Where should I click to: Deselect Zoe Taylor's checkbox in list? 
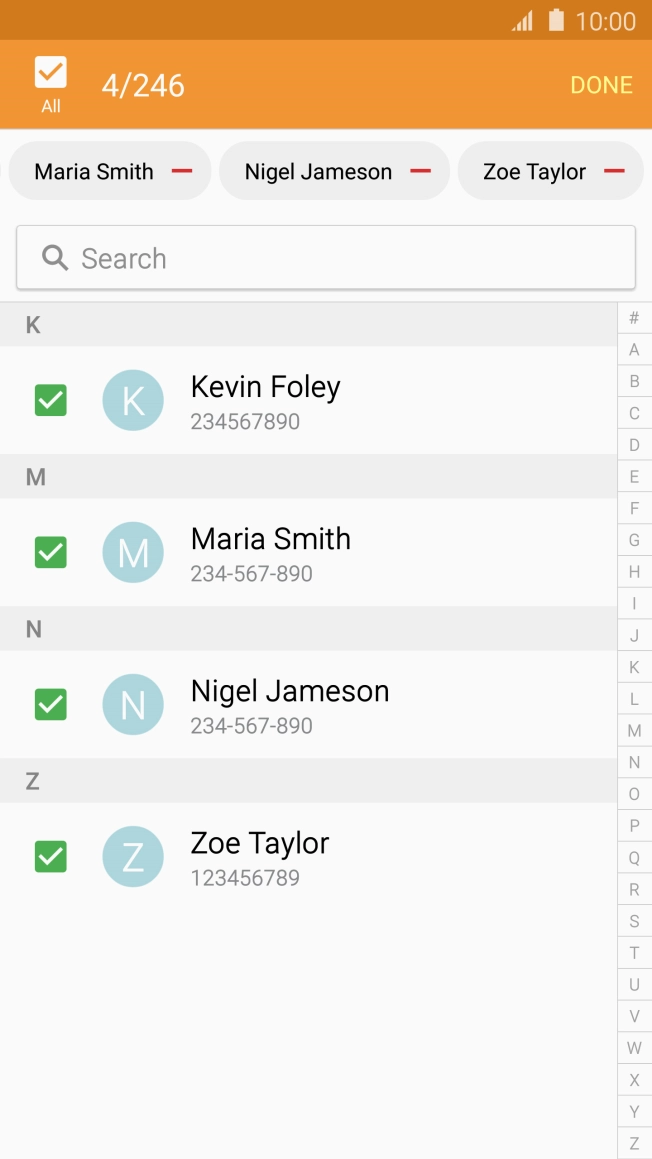(x=51, y=857)
